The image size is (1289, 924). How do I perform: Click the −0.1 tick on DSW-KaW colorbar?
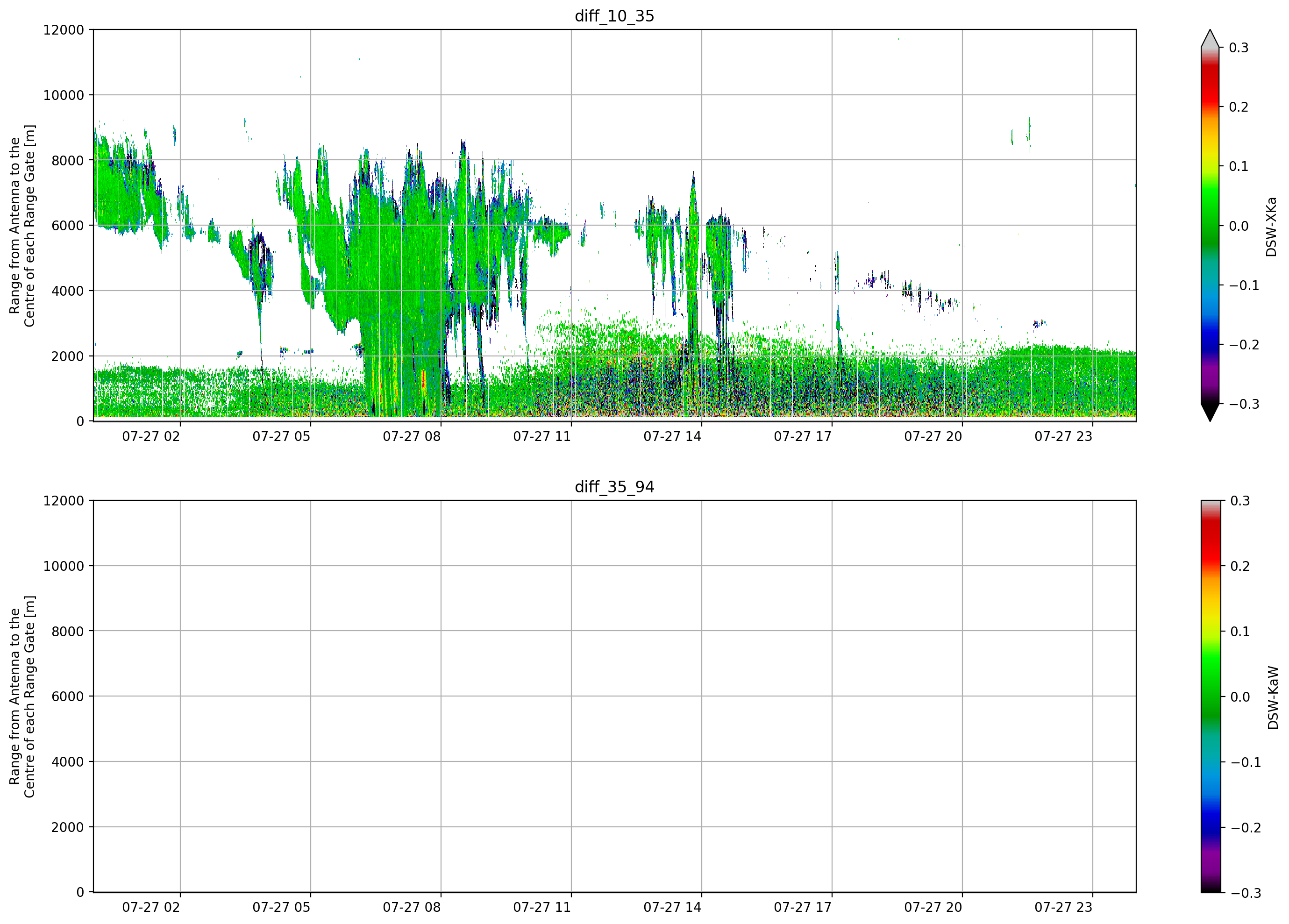(1245, 762)
